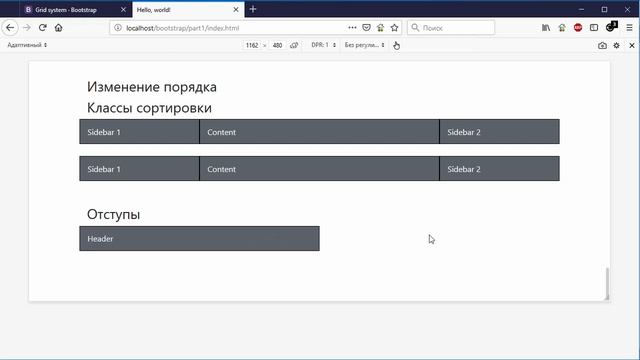The height and width of the screenshot is (360, 640).
Task: Click the viewport vertical scrollbar
Action: pyautogui.click(x=607, y=283)
